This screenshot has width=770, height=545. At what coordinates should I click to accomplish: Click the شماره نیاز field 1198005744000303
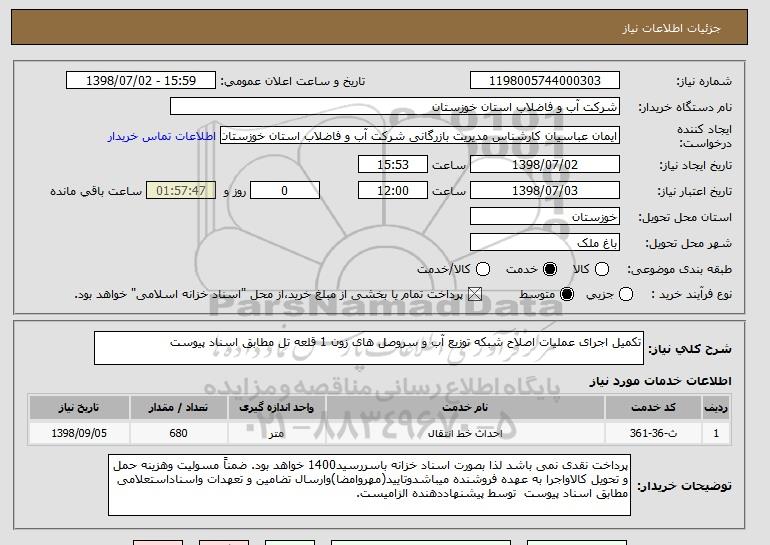[x=545, y=81]
